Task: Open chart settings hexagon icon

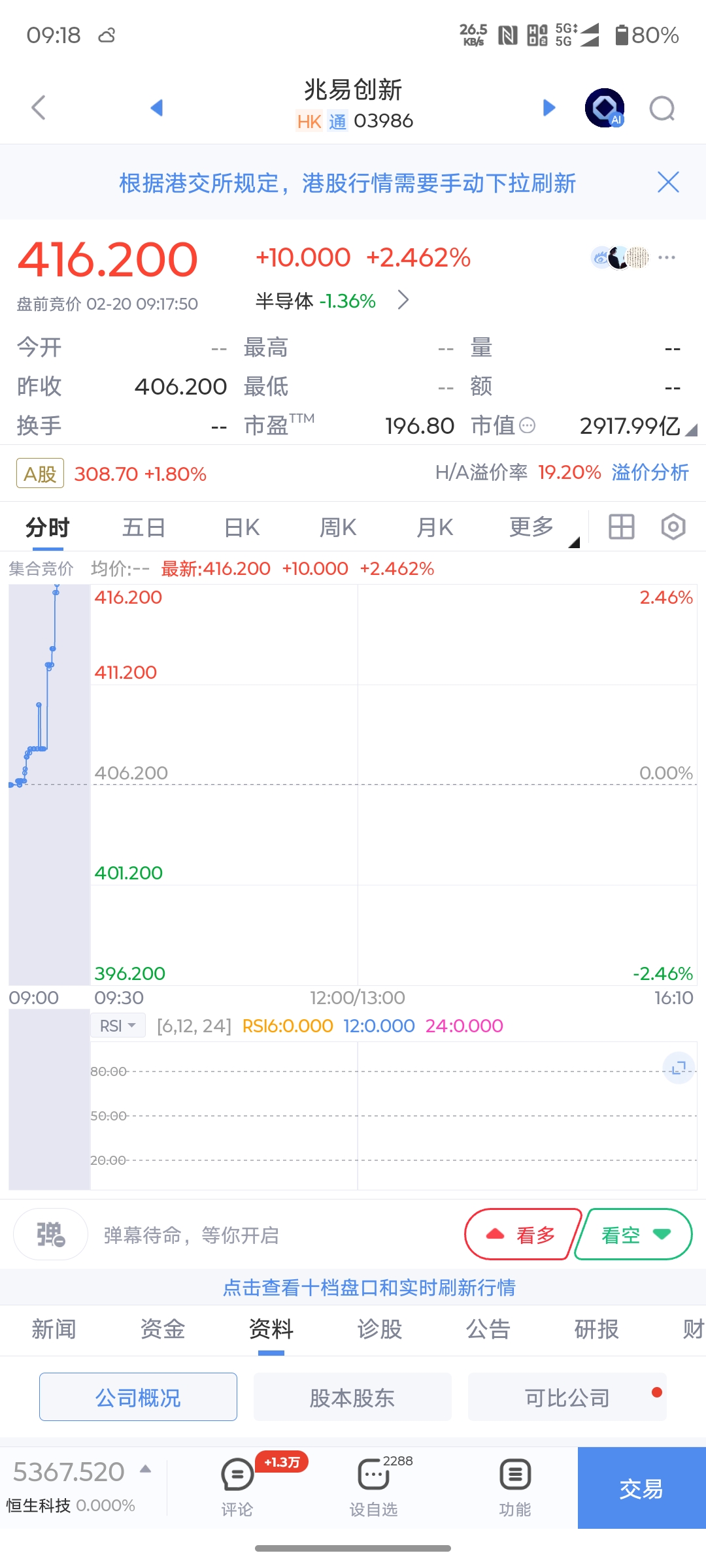Action: tap(673, 527)
